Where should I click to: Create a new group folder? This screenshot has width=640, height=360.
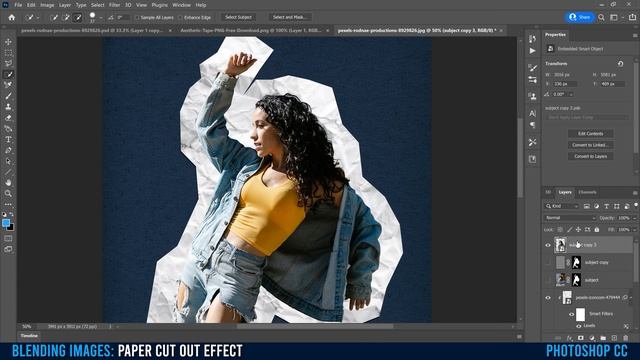(x=603, y=338)
